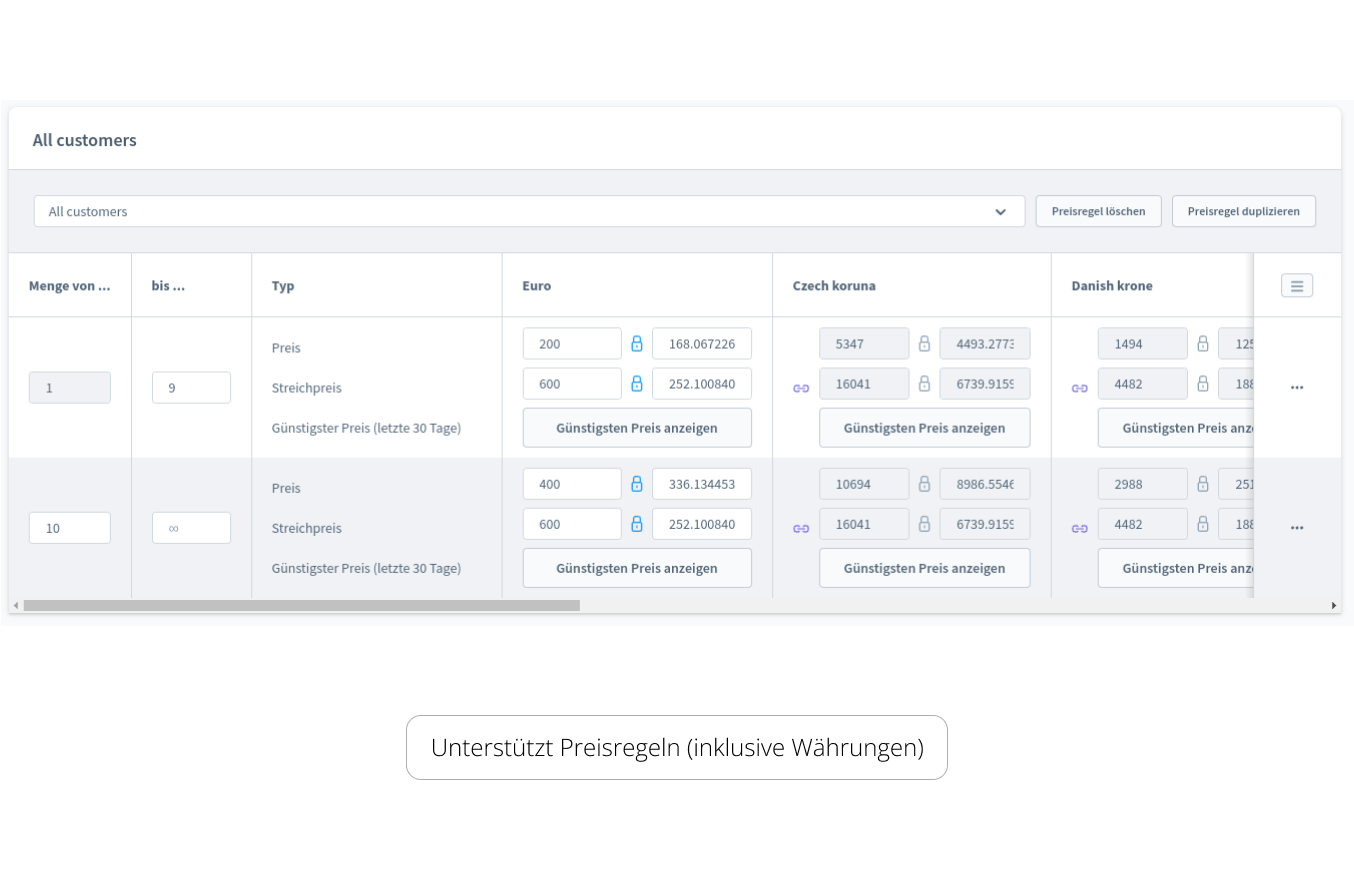The image size is (1354, 880).
Task: Click Danish krone link icon in first row
Action: coord(1080,388)
